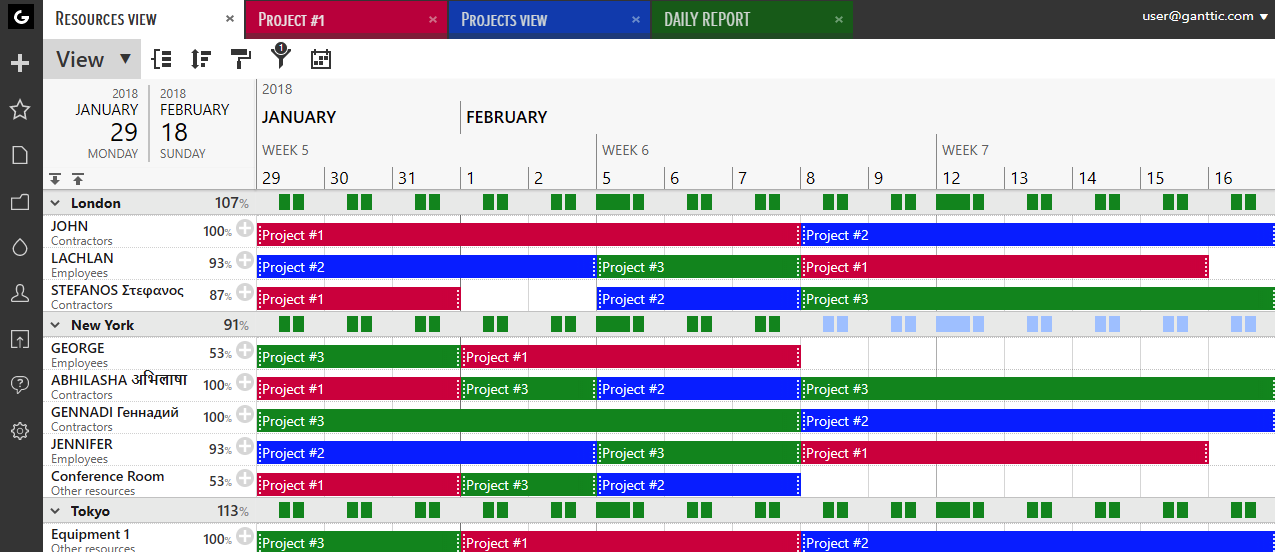1275x552 pixels.
Task: Close the Resources view tab
Action: [230, 19]
